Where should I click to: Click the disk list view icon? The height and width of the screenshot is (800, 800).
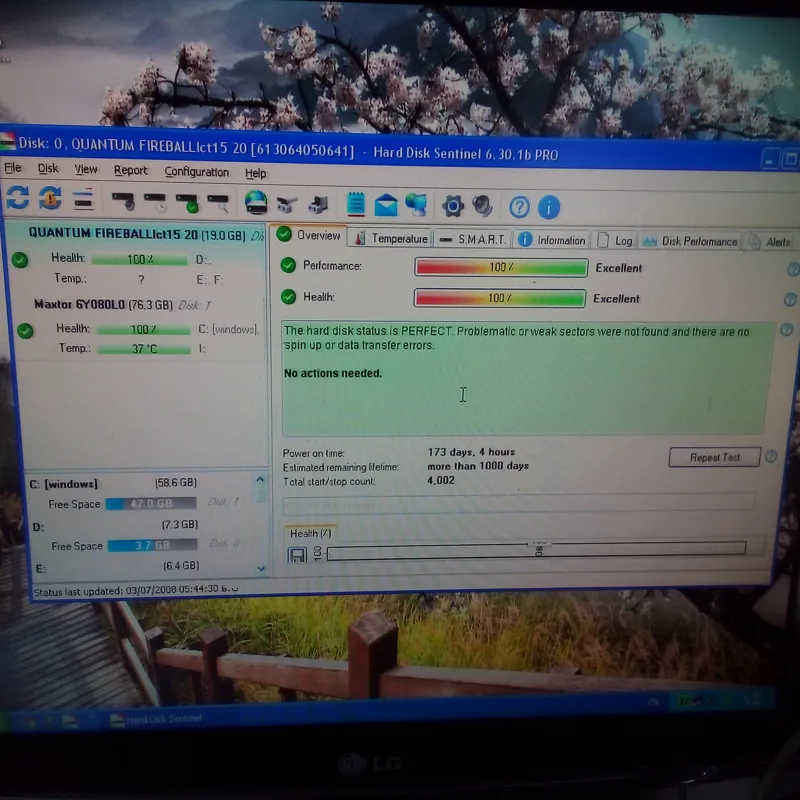(x=83, y=199)
